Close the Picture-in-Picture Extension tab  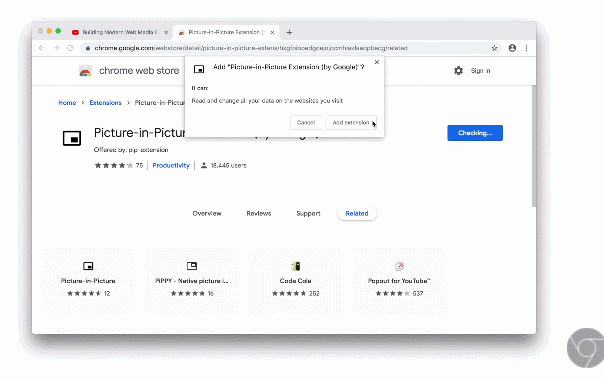(x=272, y=32)
